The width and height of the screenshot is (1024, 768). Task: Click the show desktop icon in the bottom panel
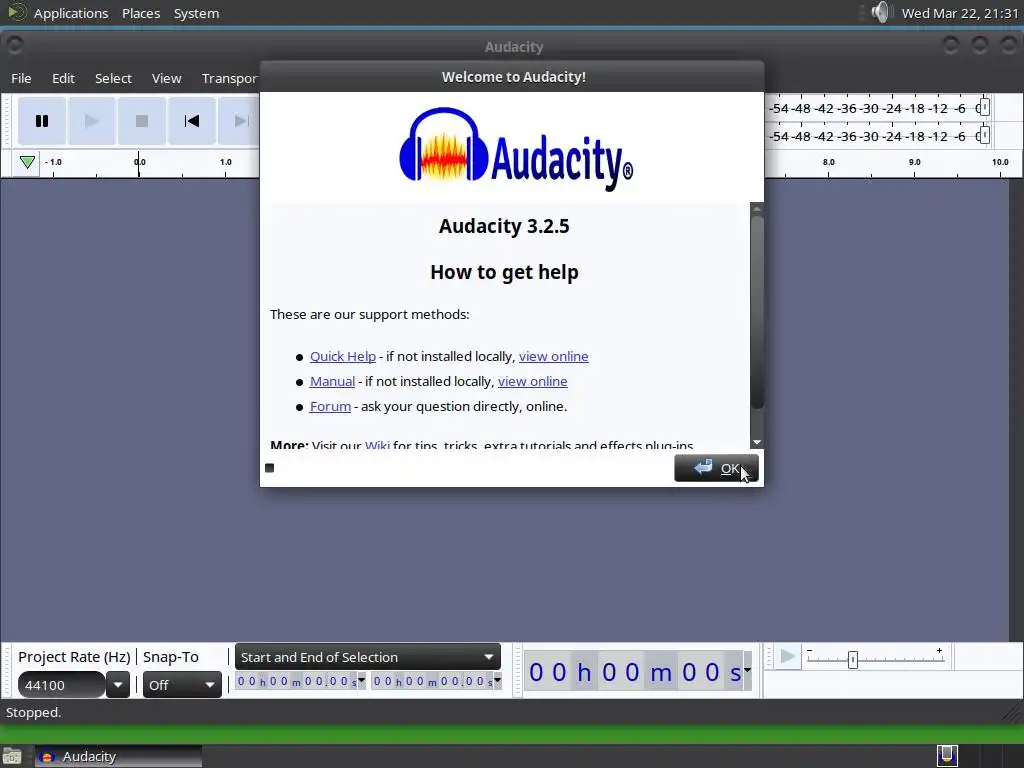click(12, 757)
